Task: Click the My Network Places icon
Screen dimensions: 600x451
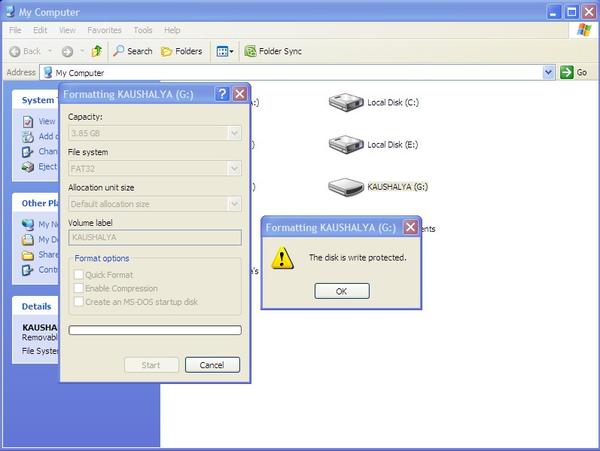Action: click(x=28, y=225)
